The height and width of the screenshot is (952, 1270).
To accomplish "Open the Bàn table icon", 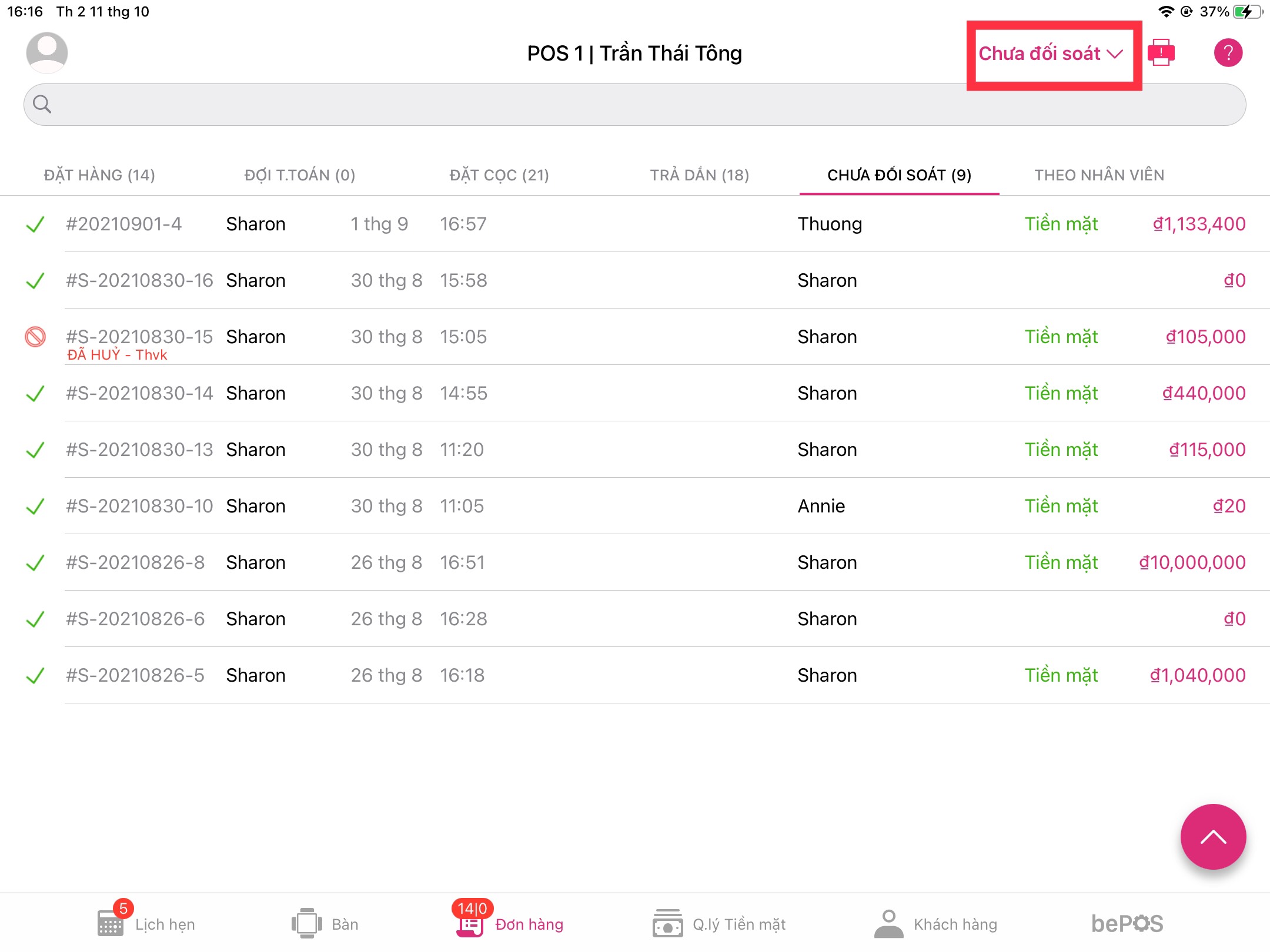I will (306, 923).
